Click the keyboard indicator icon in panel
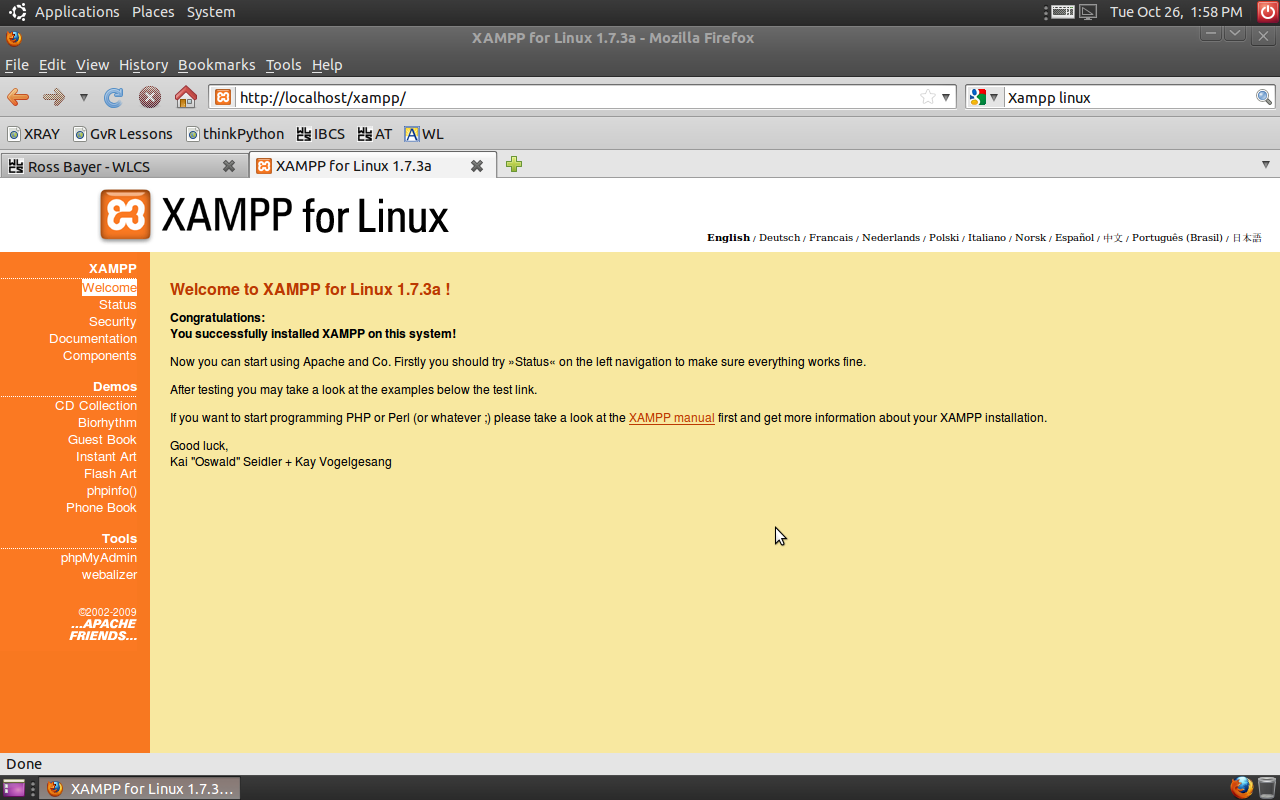 click(1061, 12)
